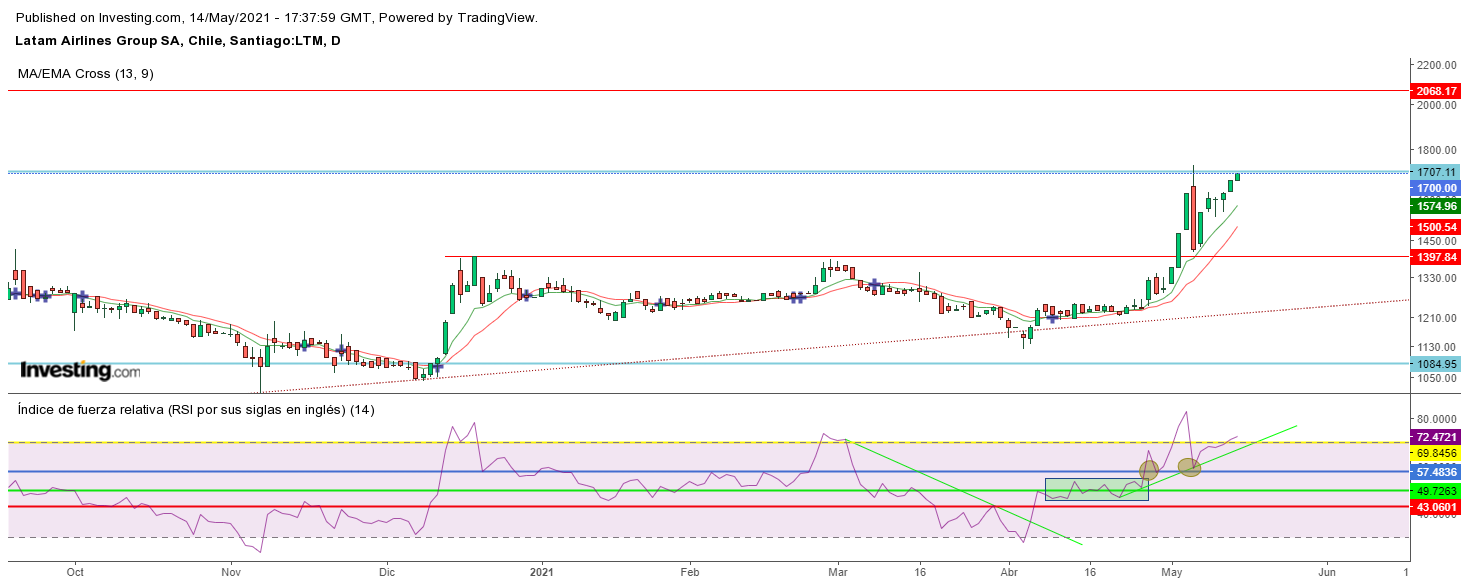1468x585 pixels.
Task: Click the Dic date axis label
Action: [x=388, y=573]
